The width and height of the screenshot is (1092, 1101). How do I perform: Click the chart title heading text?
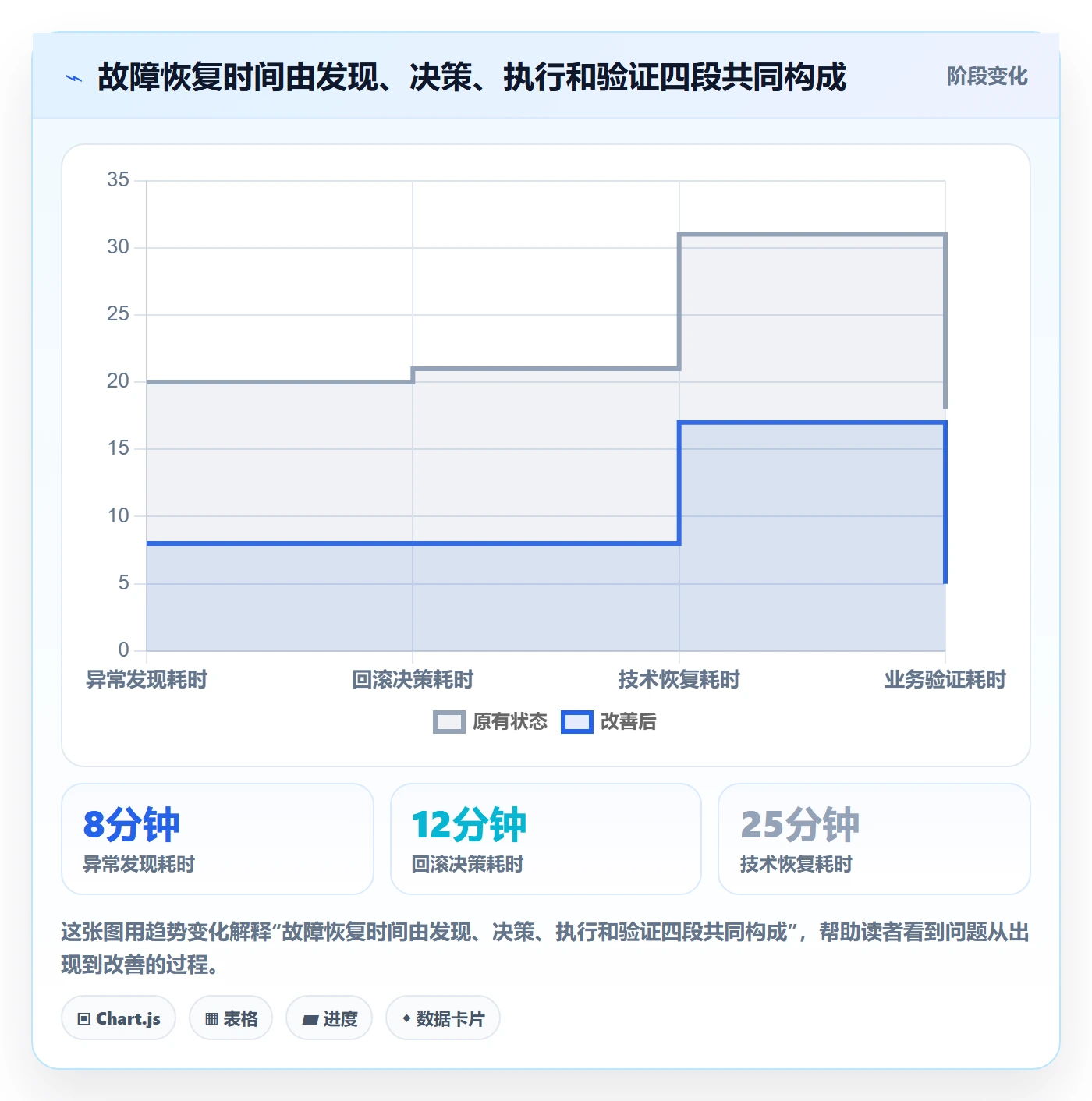click(x=472, y=77)
